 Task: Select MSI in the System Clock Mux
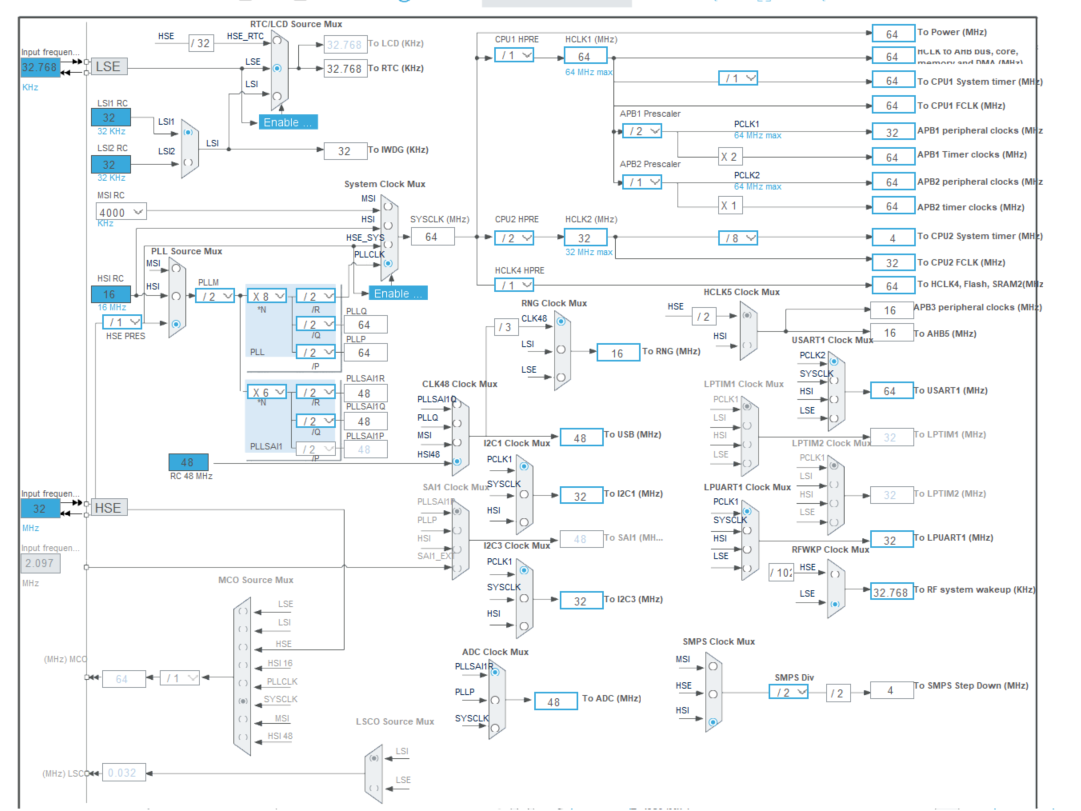387,207
